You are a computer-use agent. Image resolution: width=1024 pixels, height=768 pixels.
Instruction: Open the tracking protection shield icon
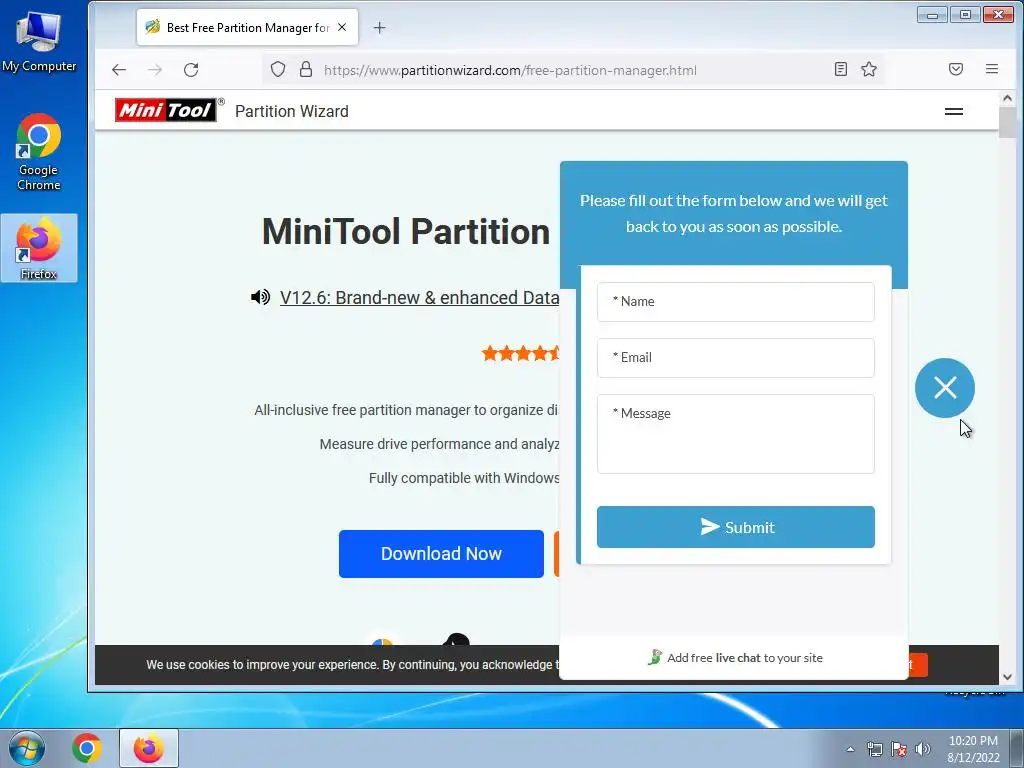click(x=278, y=70)
